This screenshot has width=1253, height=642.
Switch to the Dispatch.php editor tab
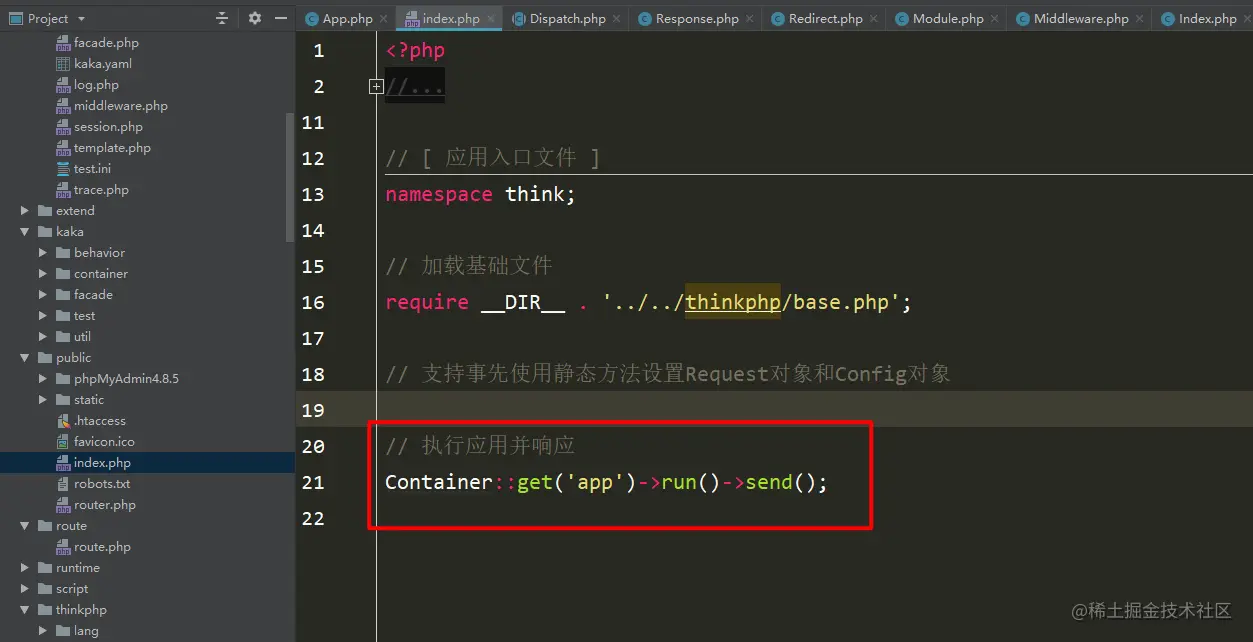pos(567,18)
